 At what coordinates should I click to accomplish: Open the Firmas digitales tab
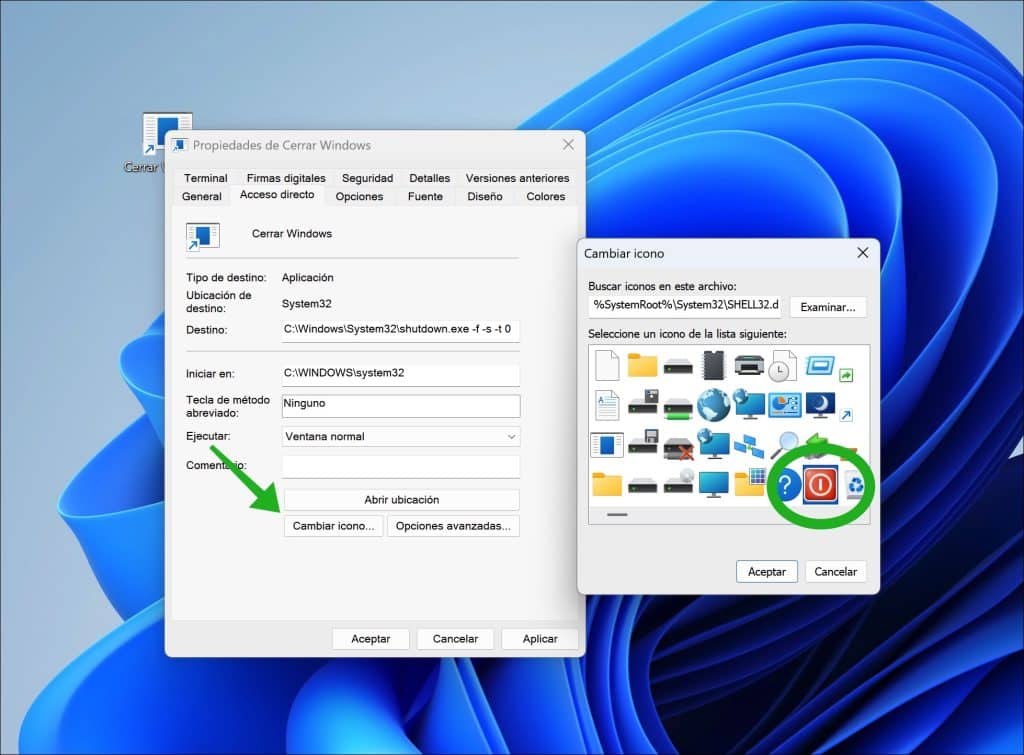[x=285, y=178]
